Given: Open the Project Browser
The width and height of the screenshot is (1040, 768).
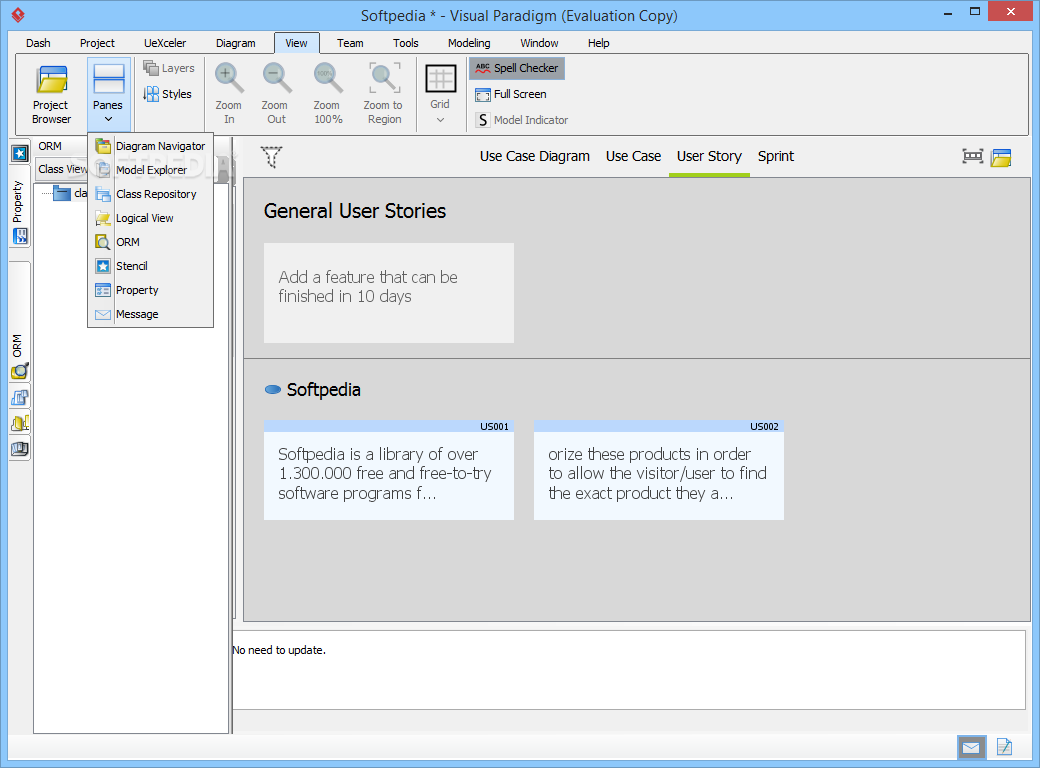Looking at the screenshot, I should [51, 95].
